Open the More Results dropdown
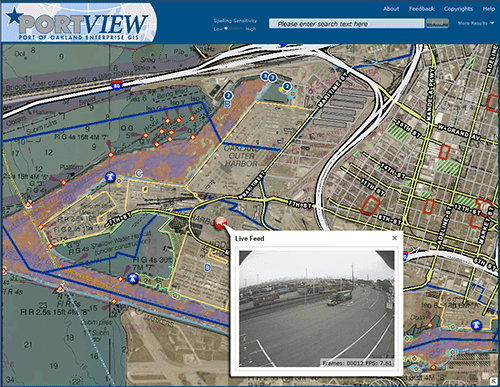 click(x=475, y=23)
